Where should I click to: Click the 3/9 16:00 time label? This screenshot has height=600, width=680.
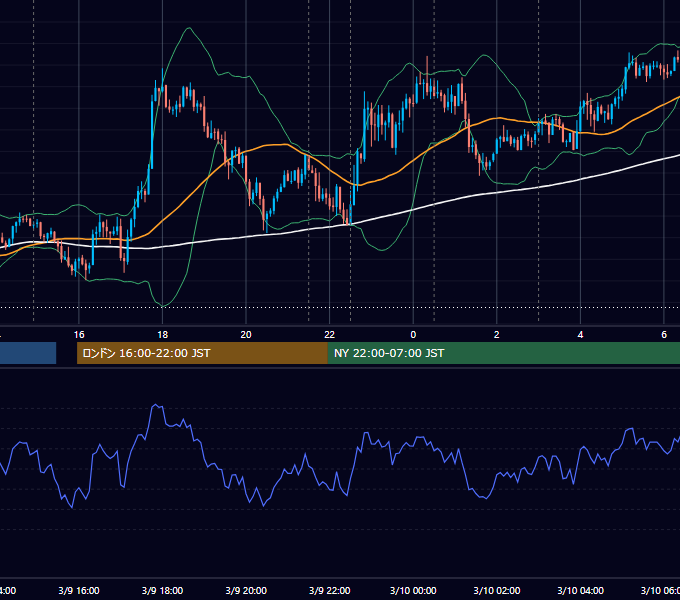tap(79, 590)
